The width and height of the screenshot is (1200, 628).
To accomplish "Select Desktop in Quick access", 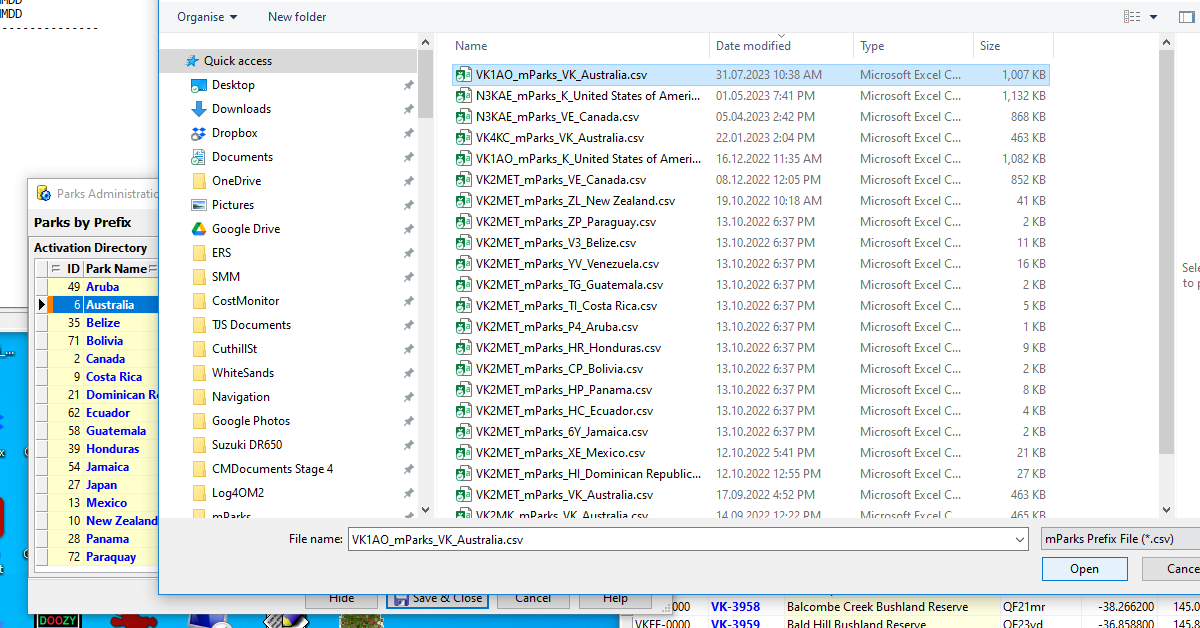I will (233, 85).
